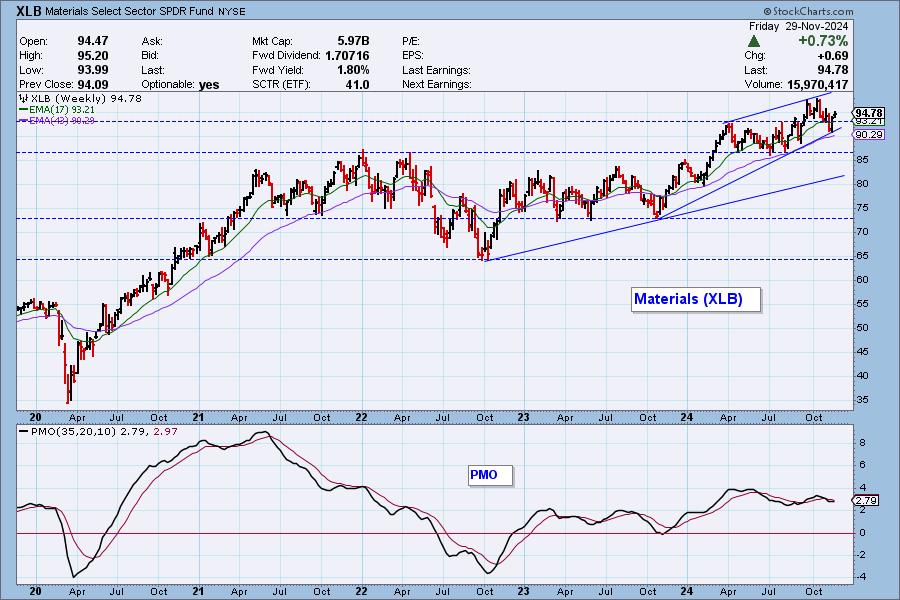Click the Bid: label
Image resolution: width=900 pixels, height=600 pixels.
[x=149, y=56]
